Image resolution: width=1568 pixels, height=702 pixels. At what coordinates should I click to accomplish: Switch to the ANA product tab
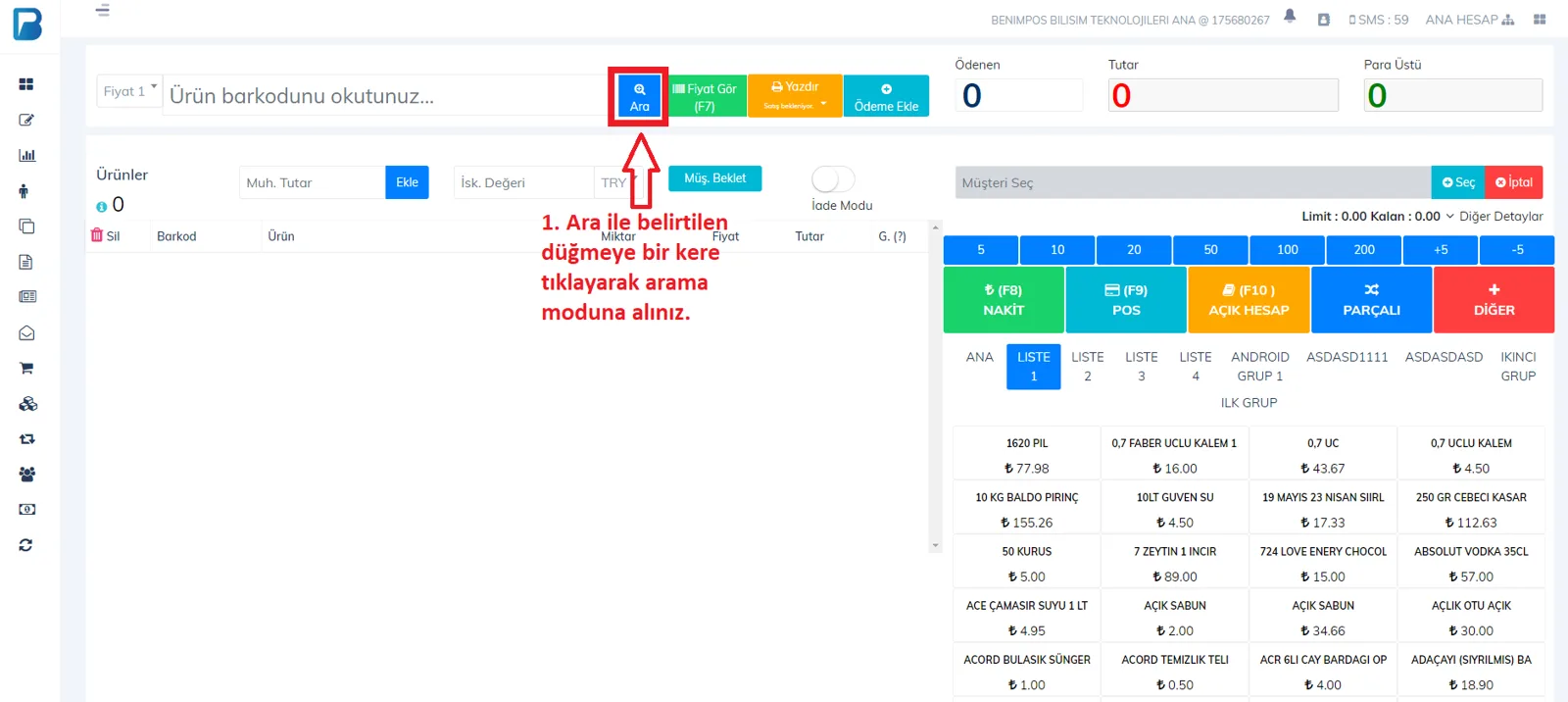(x=979, y=357)
